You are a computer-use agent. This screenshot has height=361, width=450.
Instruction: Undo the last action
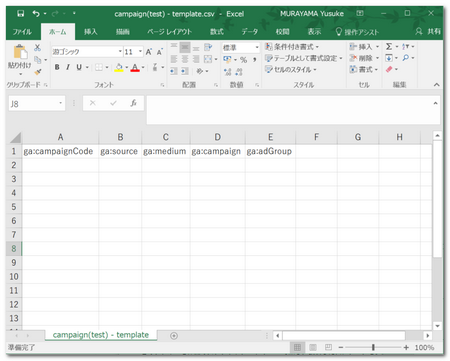(x=36, y=14)
